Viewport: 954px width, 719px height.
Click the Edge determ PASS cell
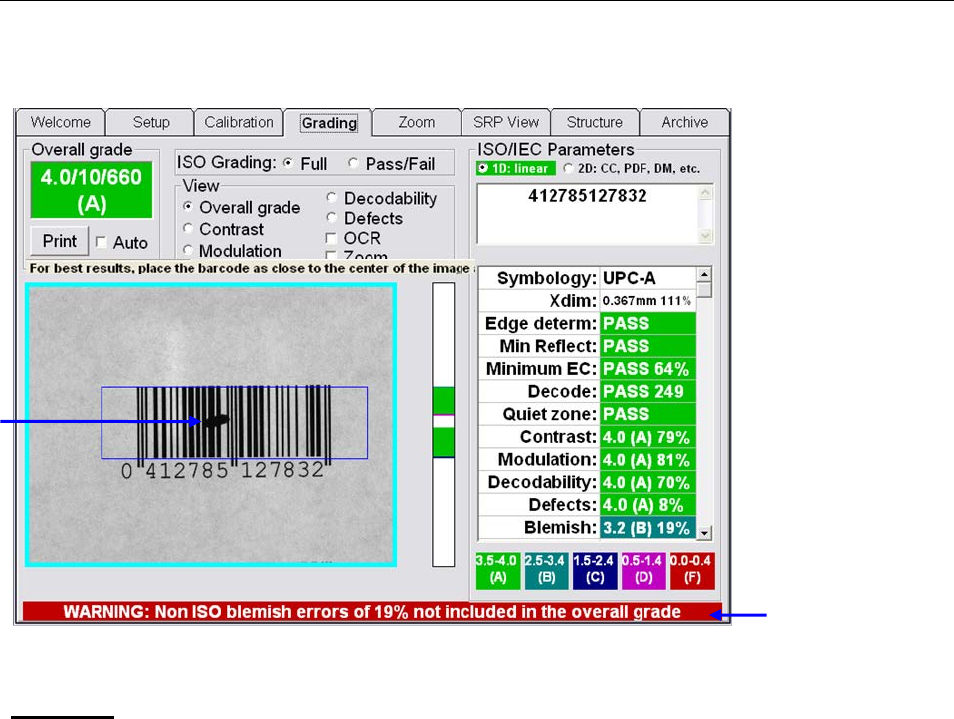(x=647, y=323)
